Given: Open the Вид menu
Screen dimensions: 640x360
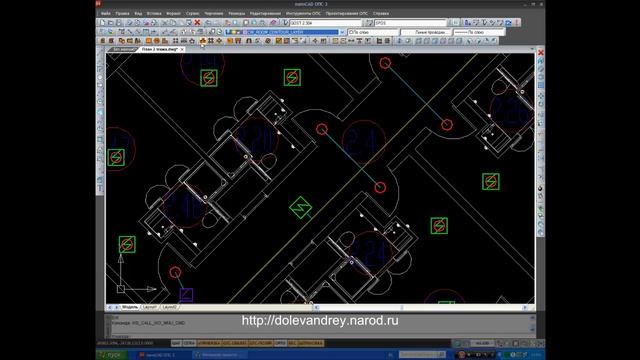Looking at the screenshot, I should tap(138, 13).
